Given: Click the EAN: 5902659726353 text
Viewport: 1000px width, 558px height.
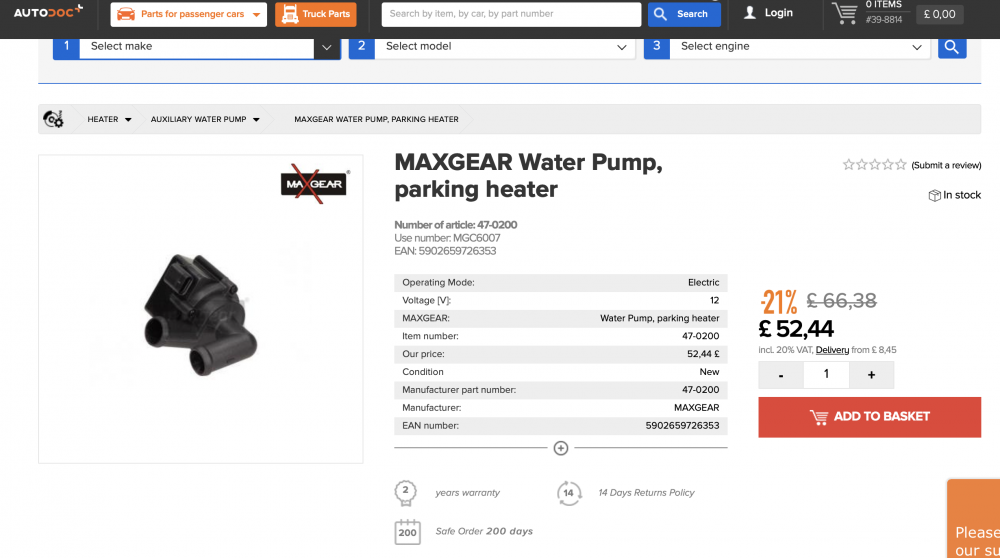Looking at the screenshot, I should point(445,251).
